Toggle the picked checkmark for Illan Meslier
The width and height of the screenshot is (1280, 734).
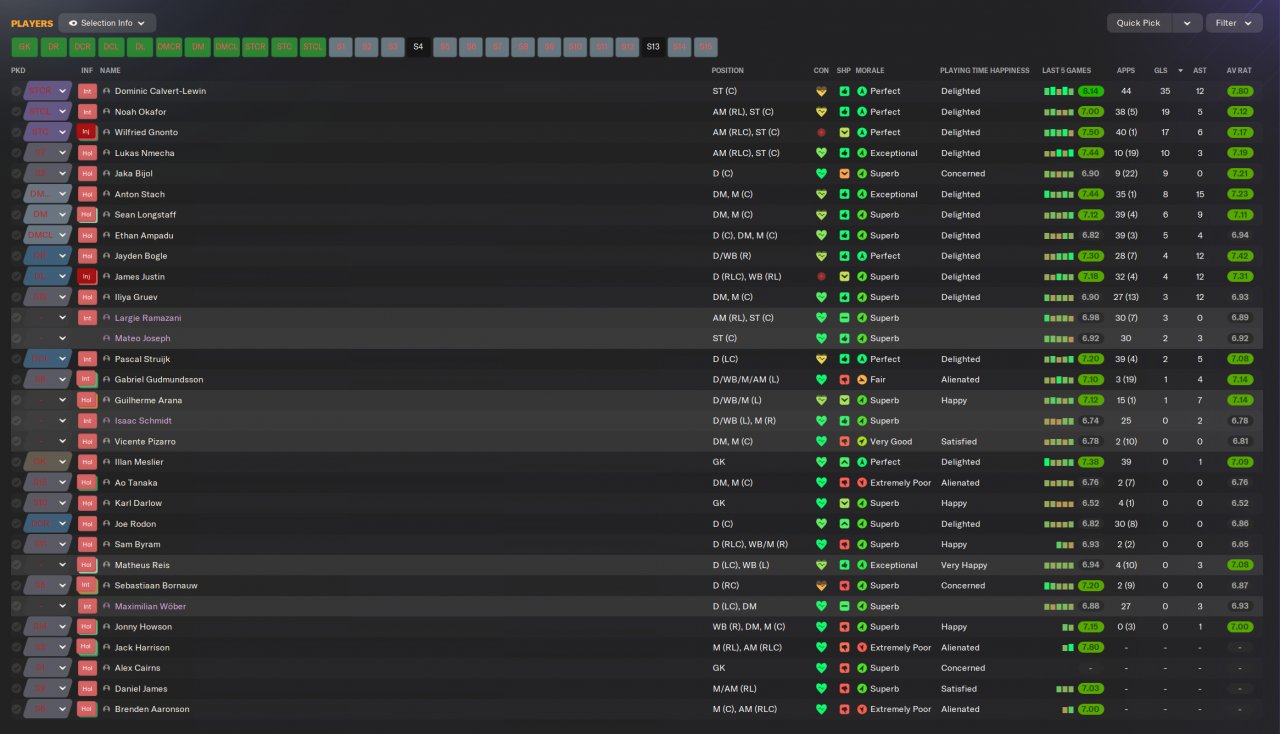[16, 462]
